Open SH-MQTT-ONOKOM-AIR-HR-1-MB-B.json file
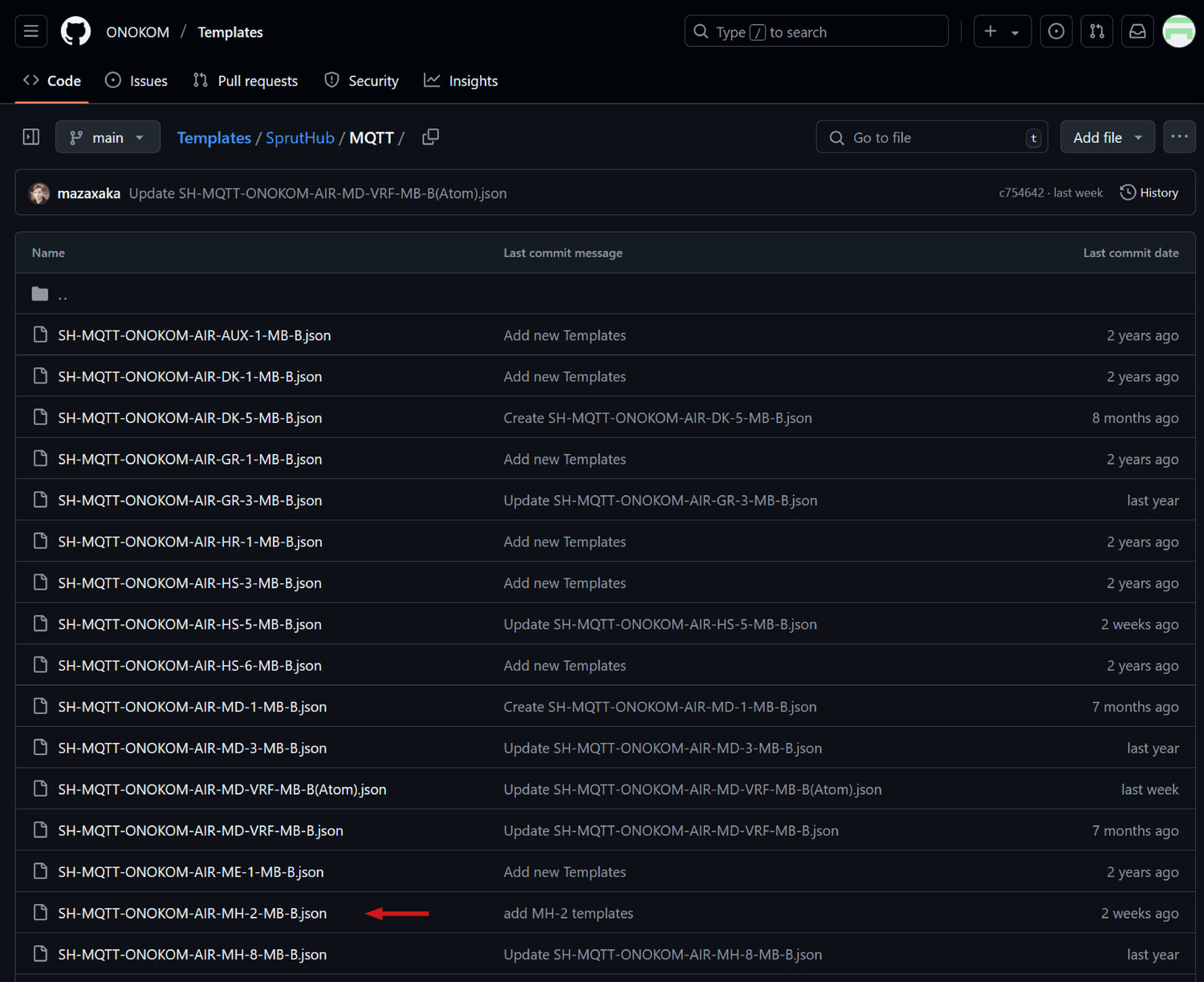1204x982 pixels. 190,542
